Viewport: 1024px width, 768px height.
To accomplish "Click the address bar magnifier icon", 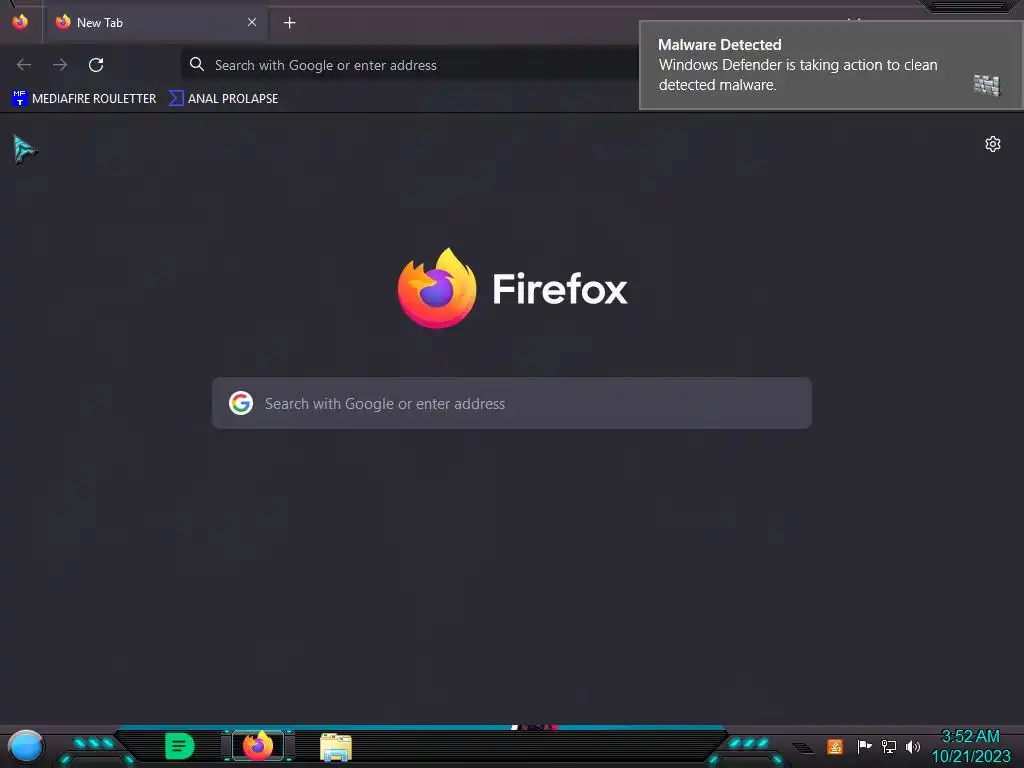I will (x=197, y=64).
